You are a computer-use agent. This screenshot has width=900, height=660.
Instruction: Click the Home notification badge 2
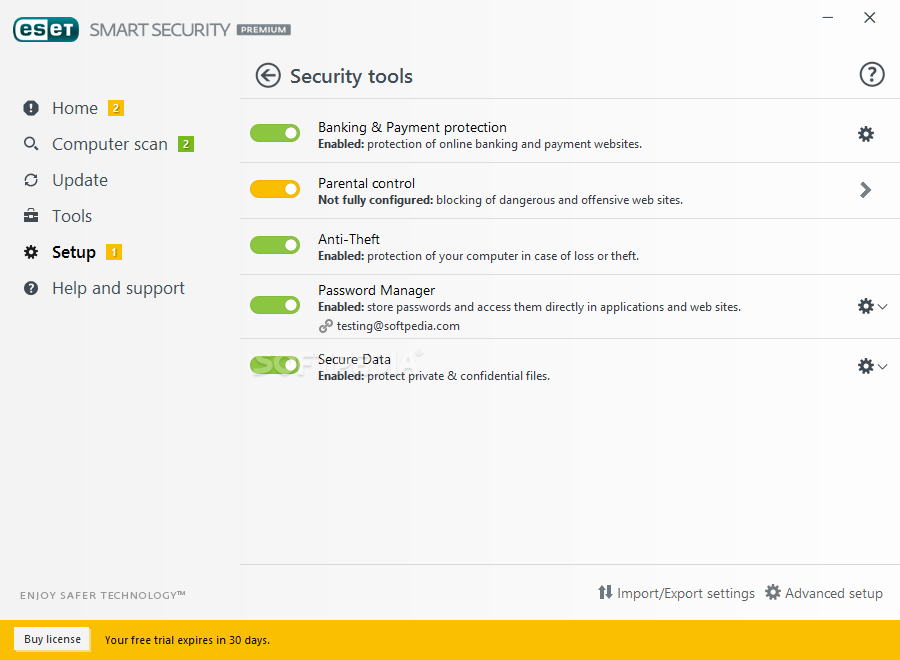(x=116, y=108)
